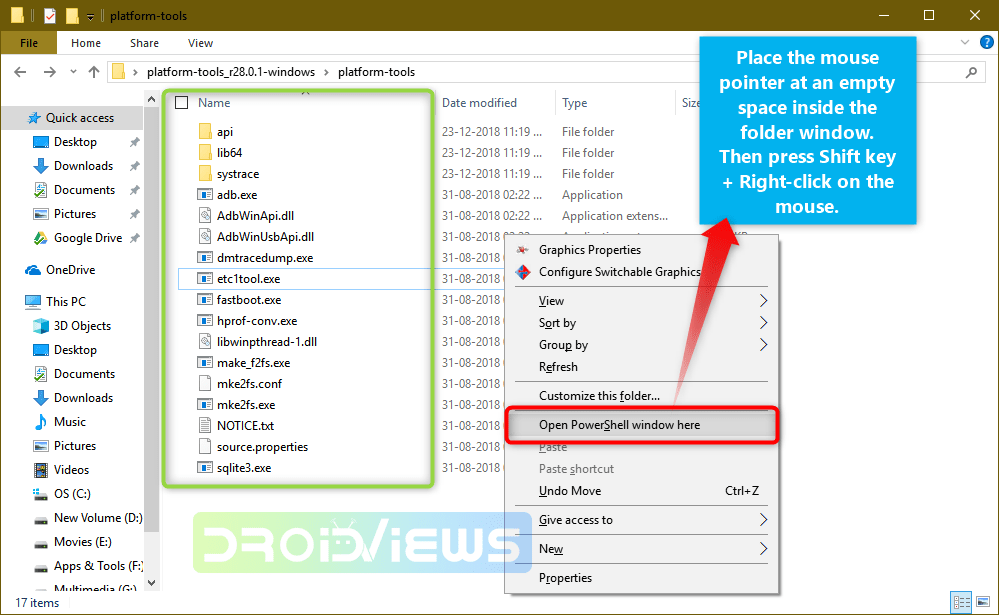Unpin Google Drive from Quick access

pos(134,238)
